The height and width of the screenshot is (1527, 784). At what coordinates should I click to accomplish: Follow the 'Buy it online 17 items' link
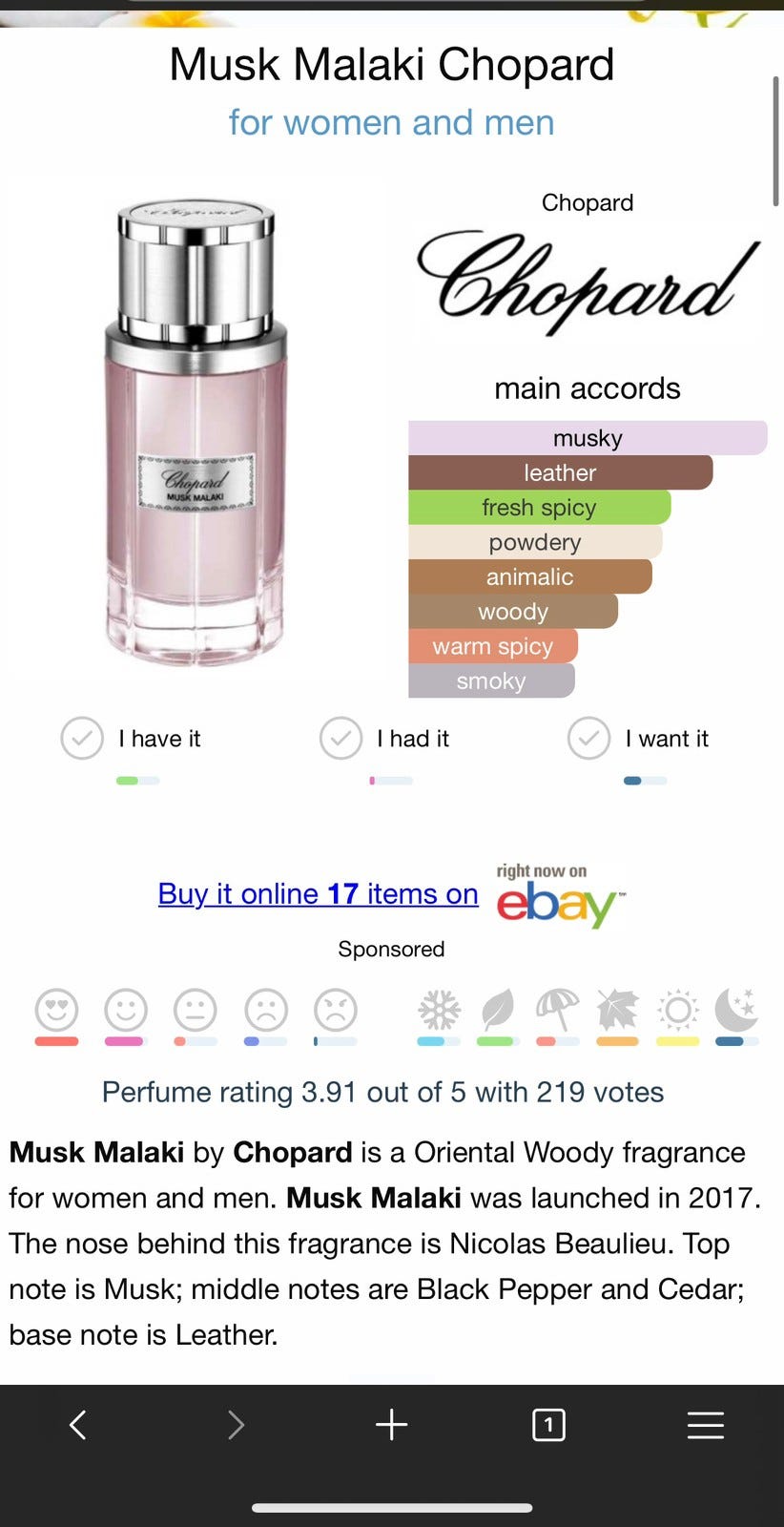coord(318,893)
